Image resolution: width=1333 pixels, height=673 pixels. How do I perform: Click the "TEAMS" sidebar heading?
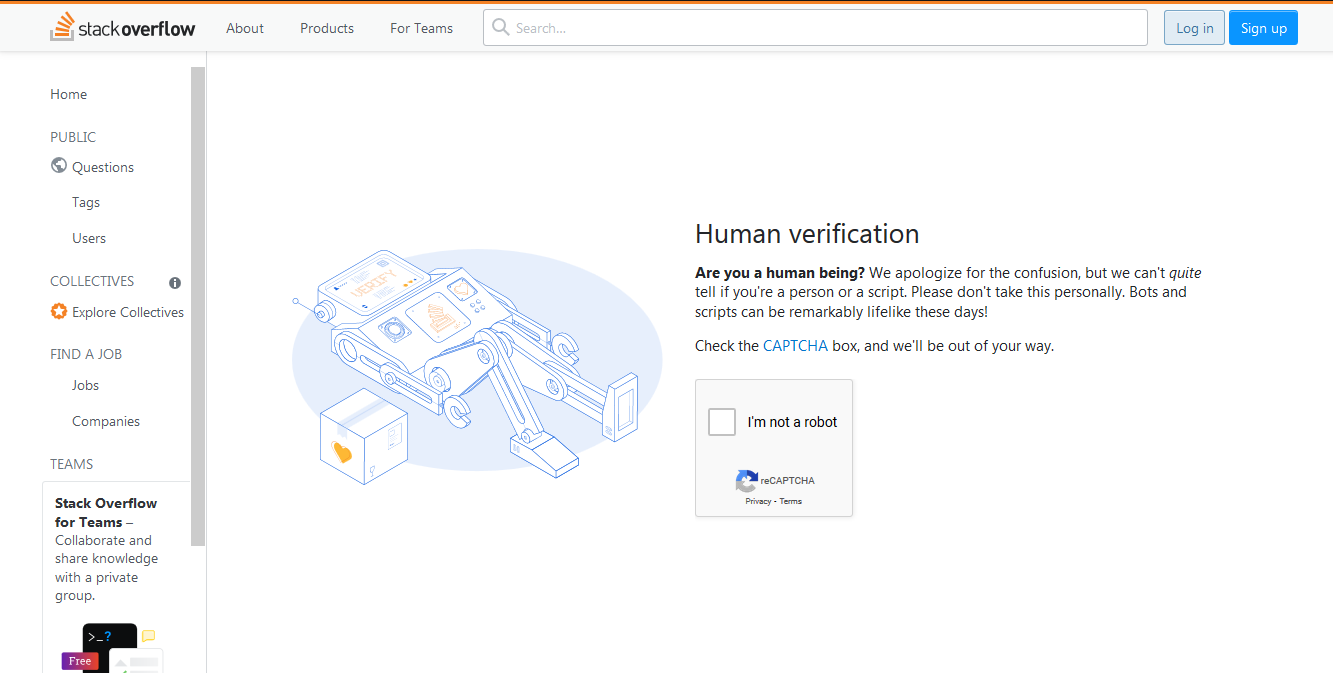coord(72,464)
